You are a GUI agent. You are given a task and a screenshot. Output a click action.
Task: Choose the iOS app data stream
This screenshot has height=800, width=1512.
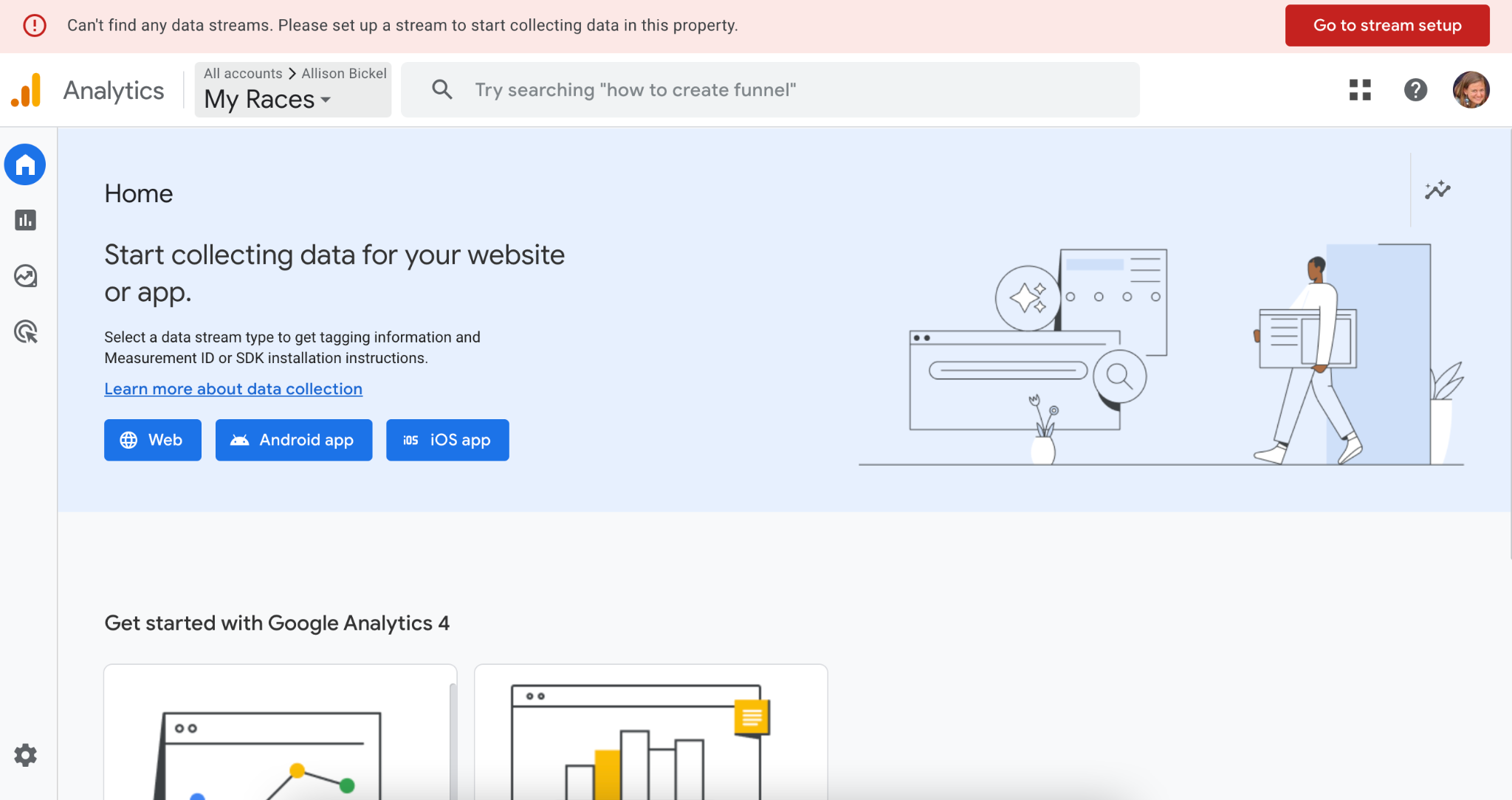(x=447, y=440)
